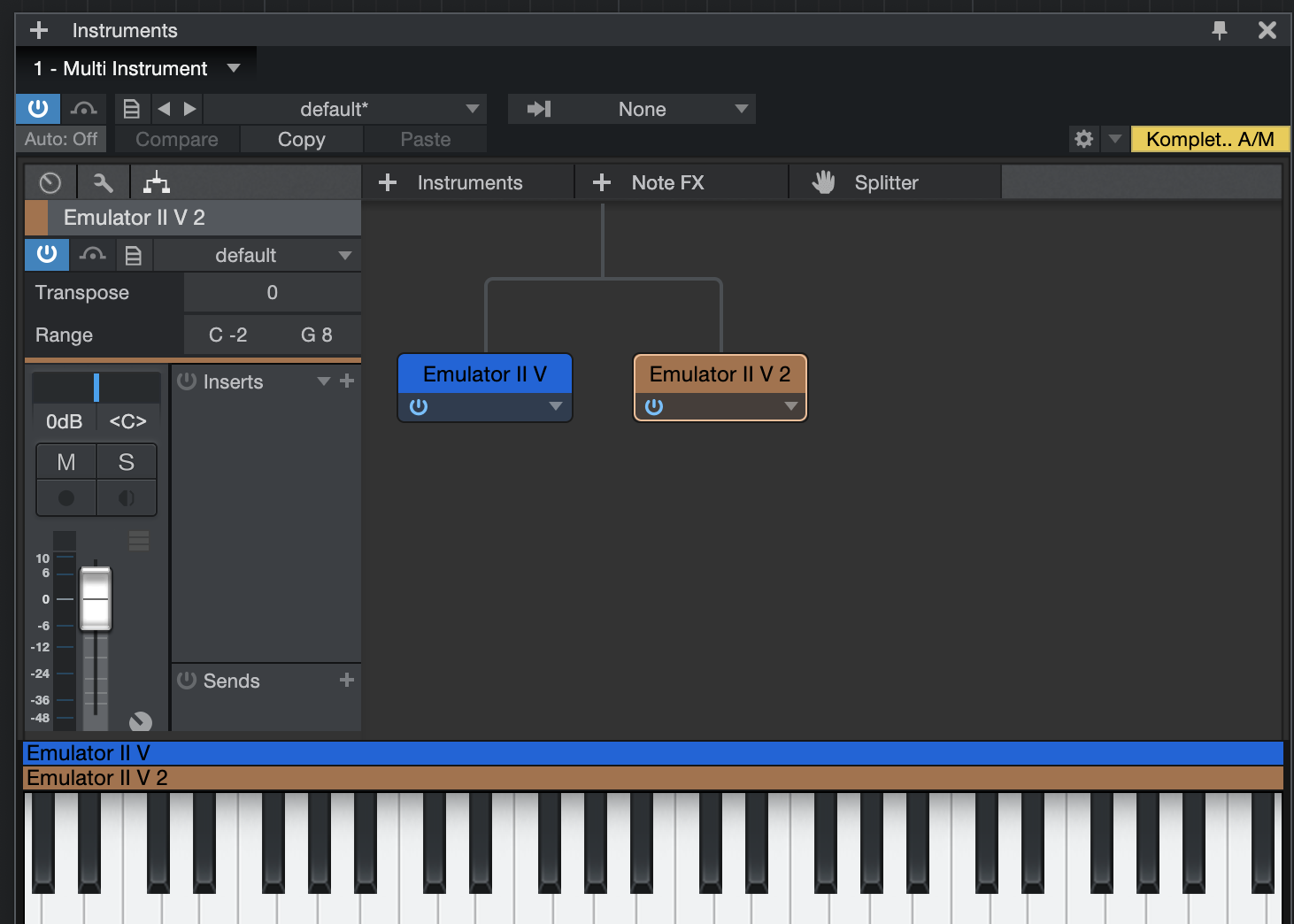Click the Auto: Off automation mode button
Screen dimensions: 1294x924
61,139
